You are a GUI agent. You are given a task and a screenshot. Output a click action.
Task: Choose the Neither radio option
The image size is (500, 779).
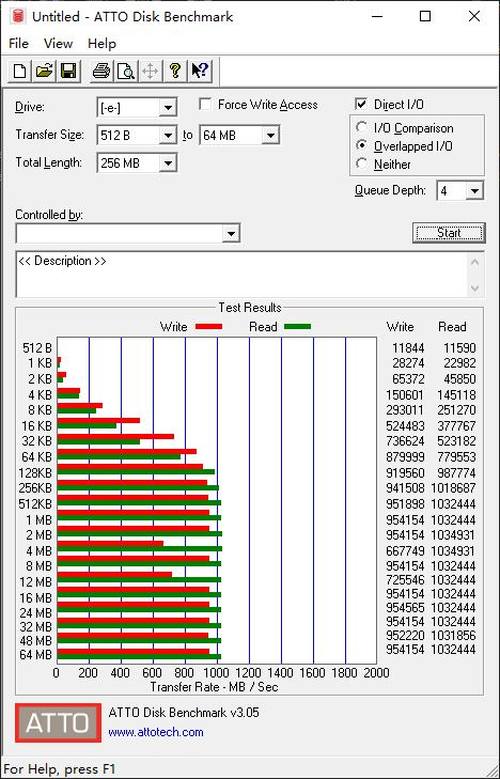[362, 163]
